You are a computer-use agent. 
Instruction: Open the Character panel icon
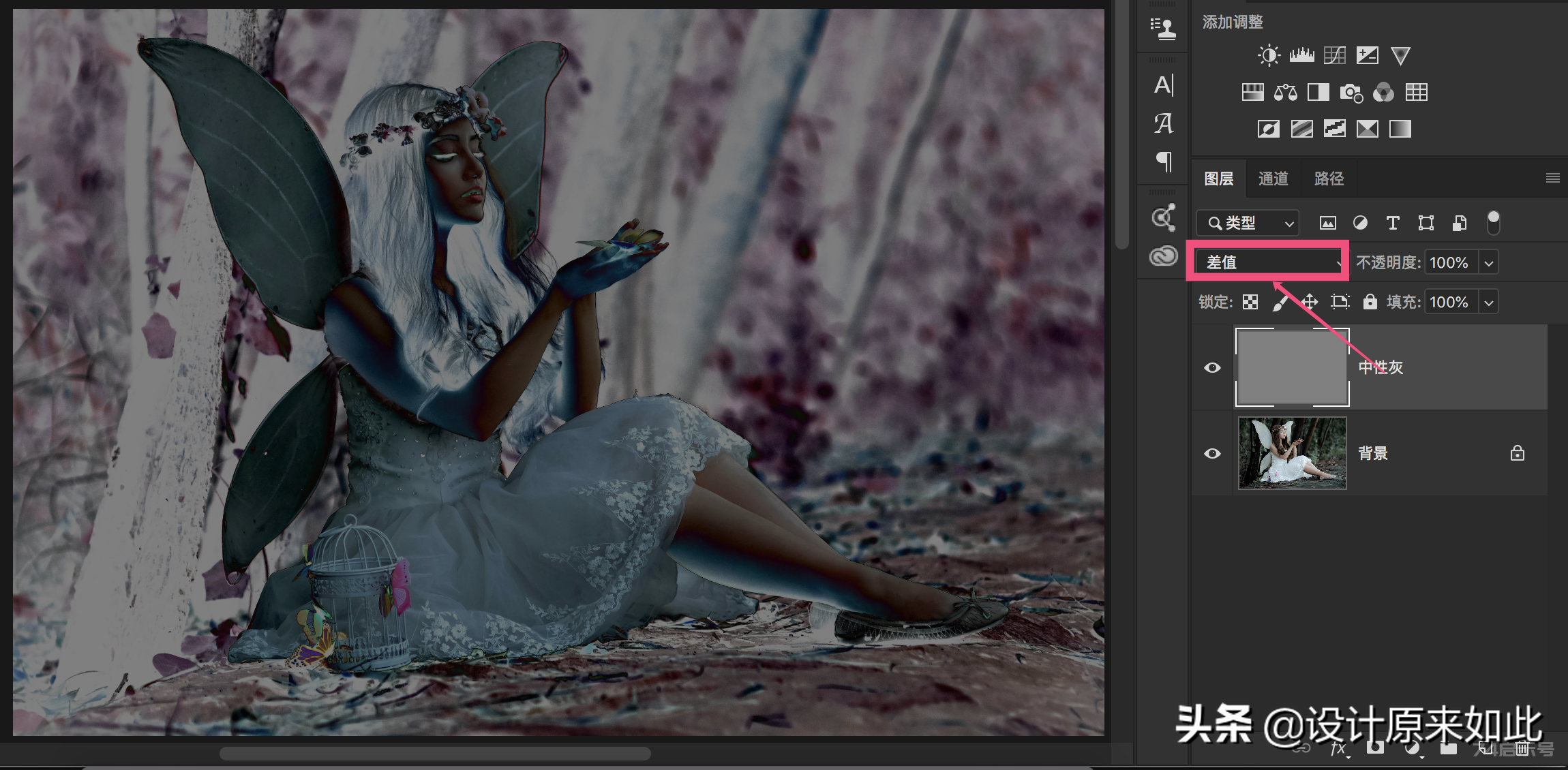click(1164, 84)
